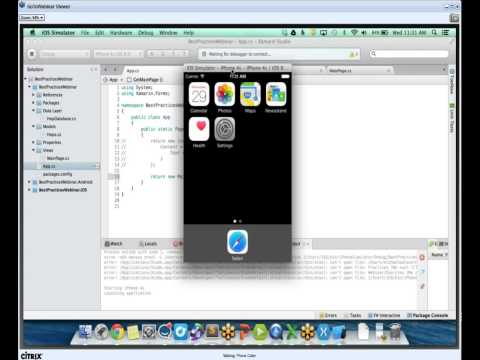Expand the References folder

tap(33, 95)
